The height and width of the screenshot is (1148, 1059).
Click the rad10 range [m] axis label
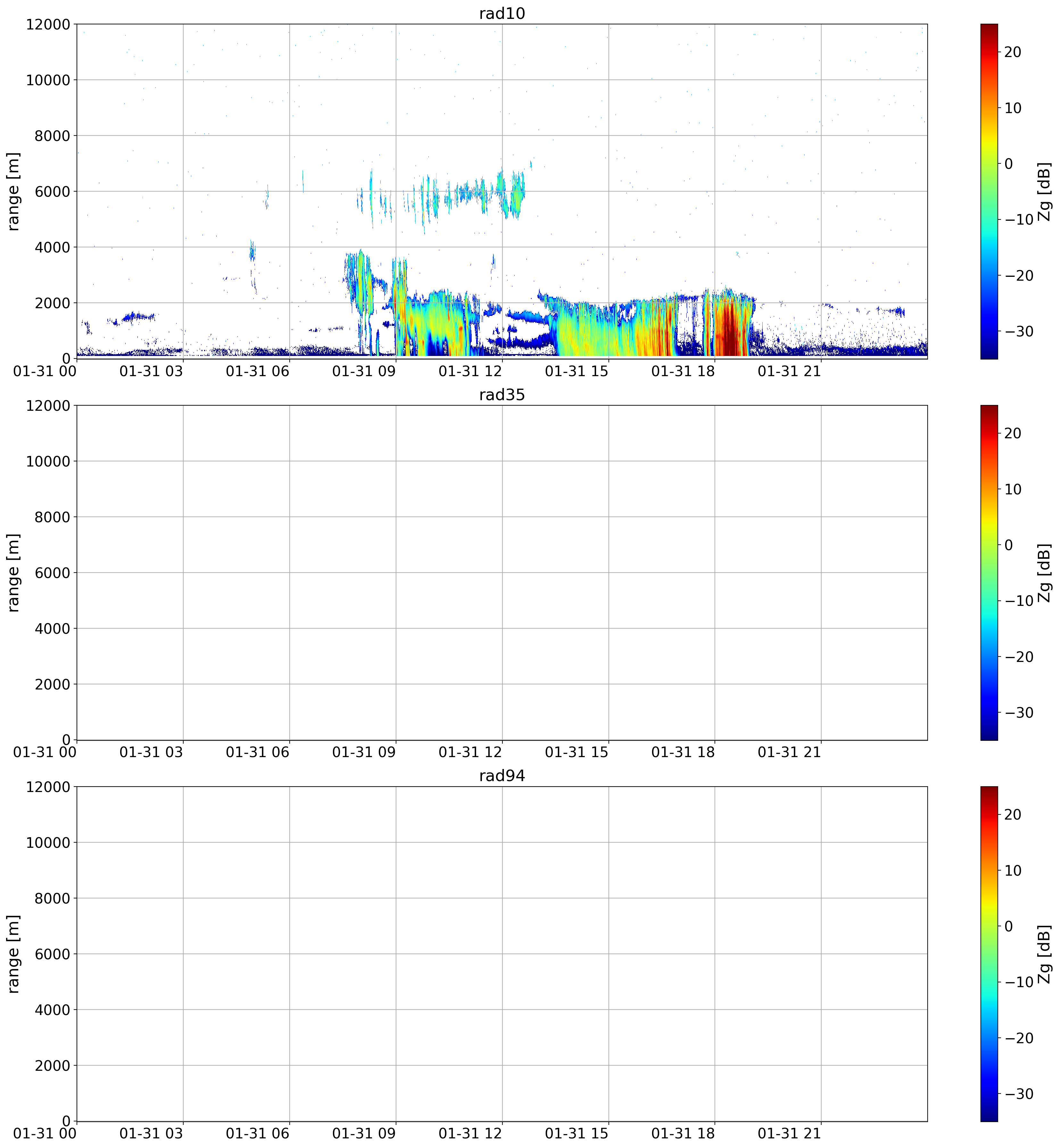click(13, 191)
